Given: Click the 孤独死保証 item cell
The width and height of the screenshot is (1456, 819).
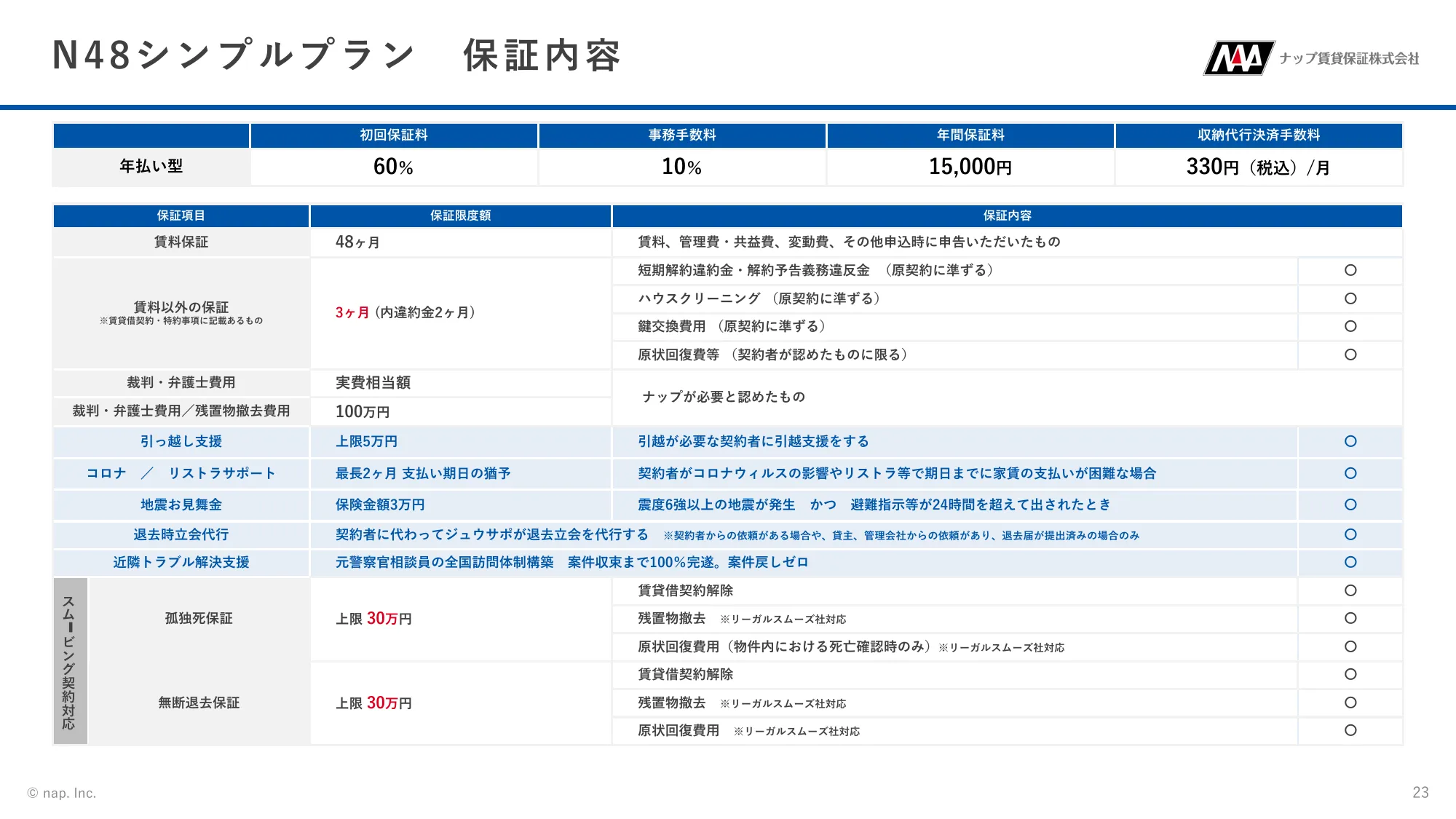Looking at the screenshot, I should coord(199,619).
